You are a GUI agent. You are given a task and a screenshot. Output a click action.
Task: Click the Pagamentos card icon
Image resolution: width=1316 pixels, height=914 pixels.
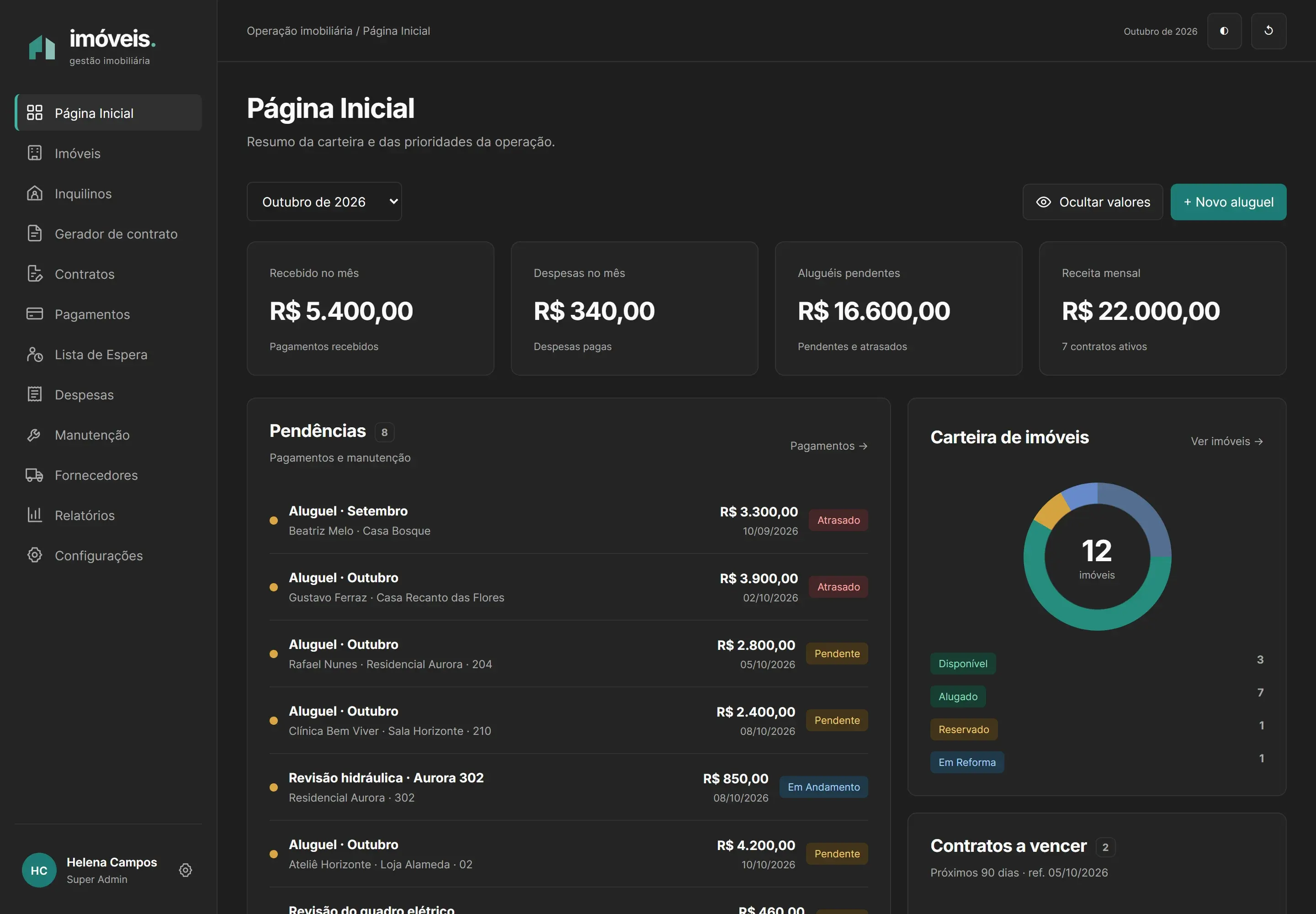click(35, 314)
